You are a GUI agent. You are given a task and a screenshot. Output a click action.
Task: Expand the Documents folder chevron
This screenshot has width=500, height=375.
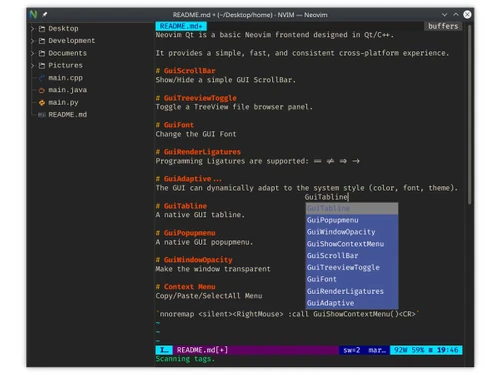32,53
